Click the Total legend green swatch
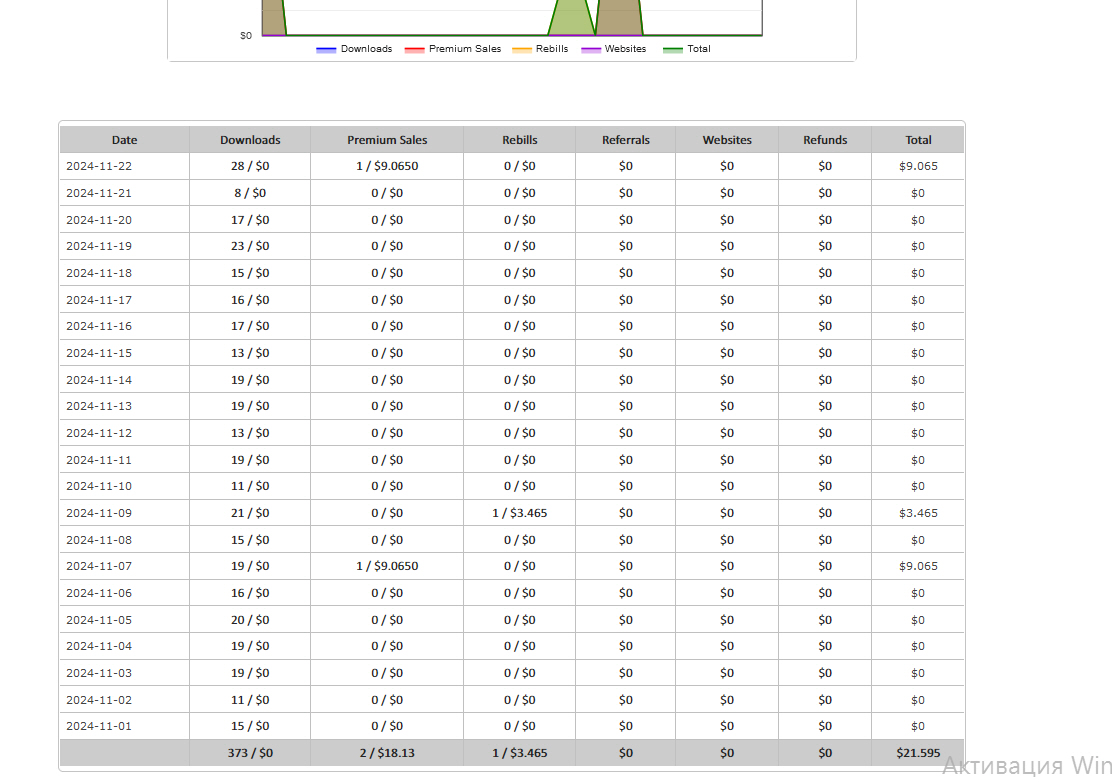Viewport: 1112px width, 782px height. pos(672,50)
